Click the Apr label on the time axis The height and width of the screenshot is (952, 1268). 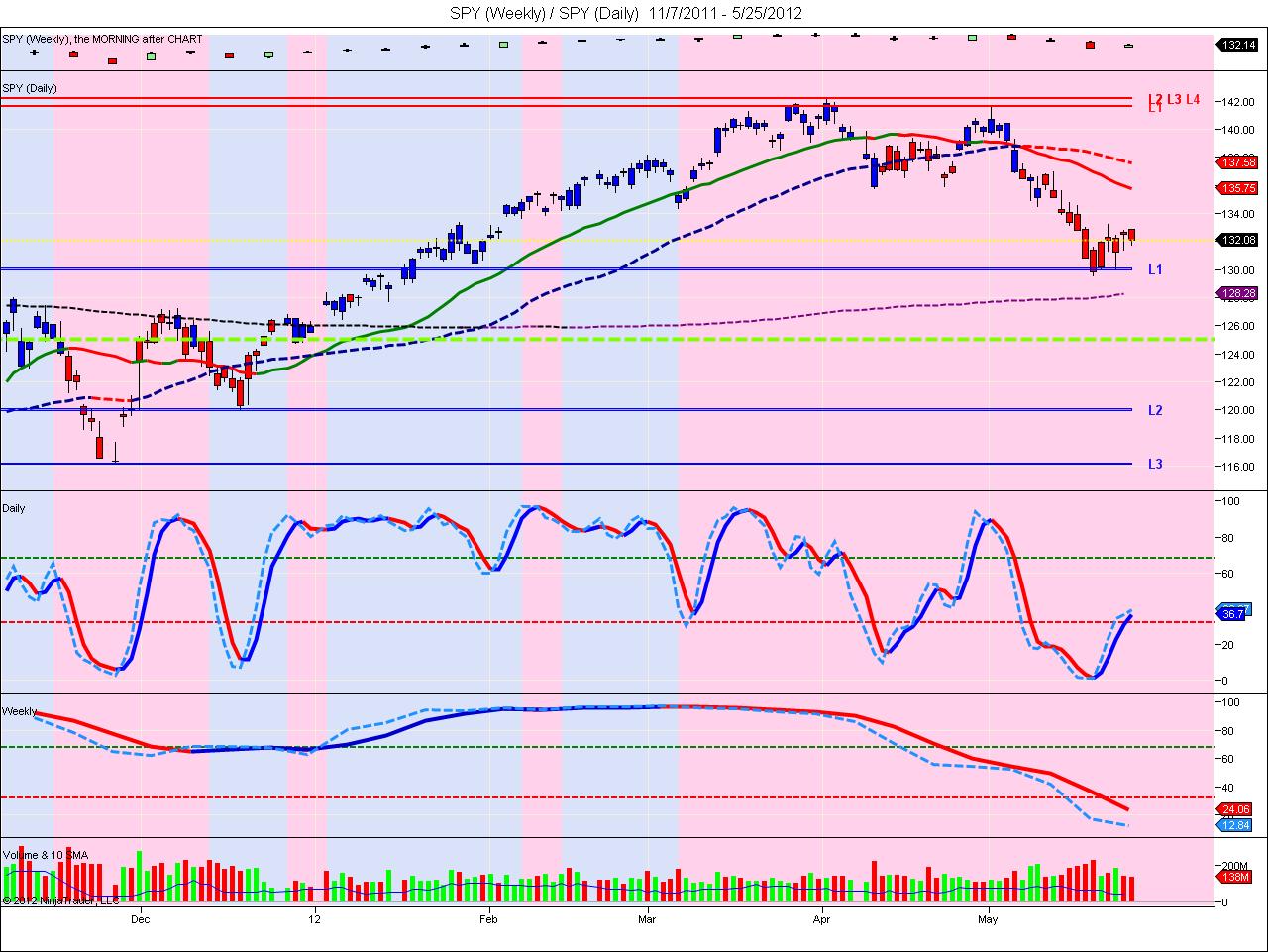pyautogui.click(x=822, y=920)
